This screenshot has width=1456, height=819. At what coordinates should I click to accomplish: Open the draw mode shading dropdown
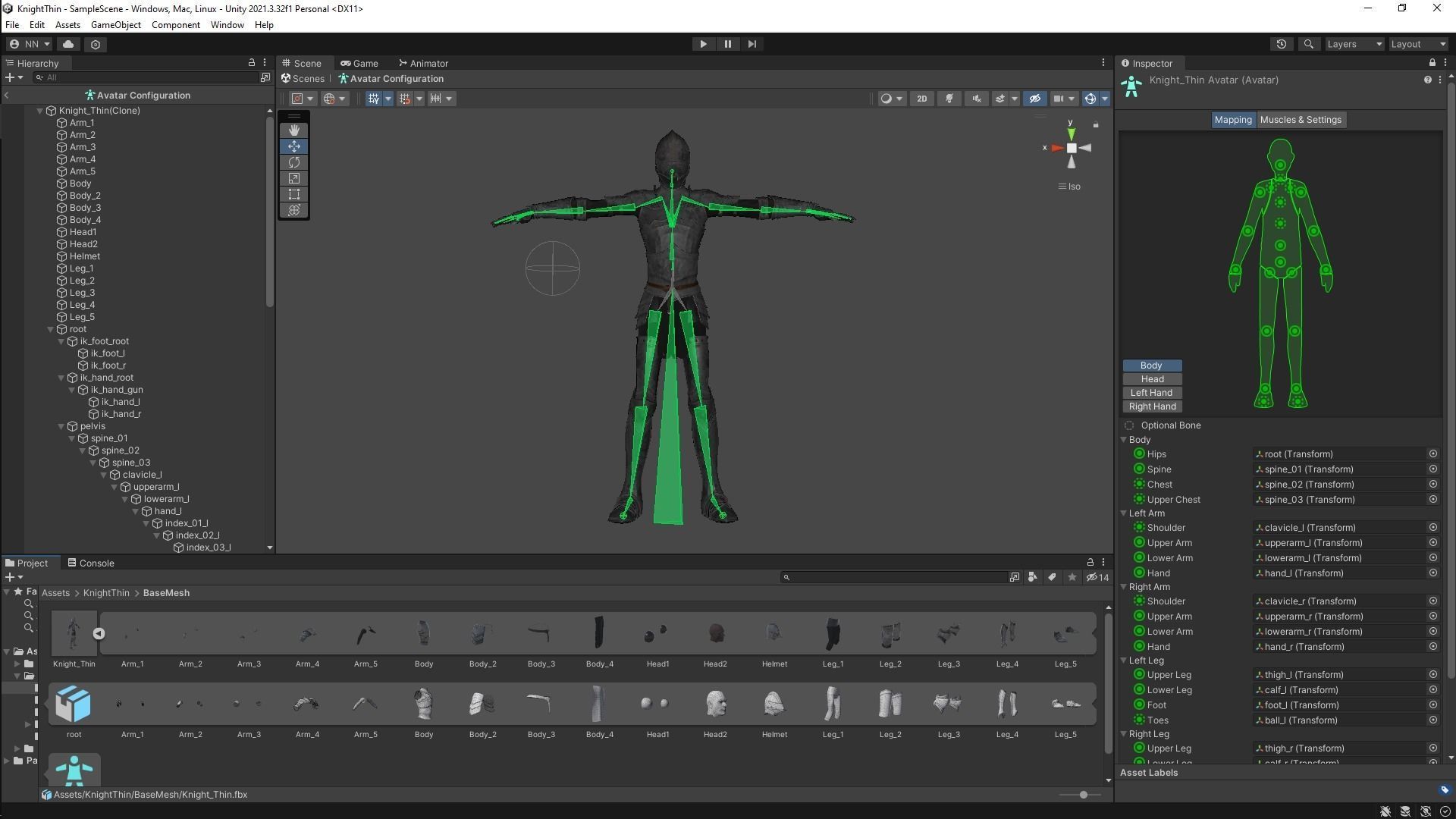coord(891,99)
